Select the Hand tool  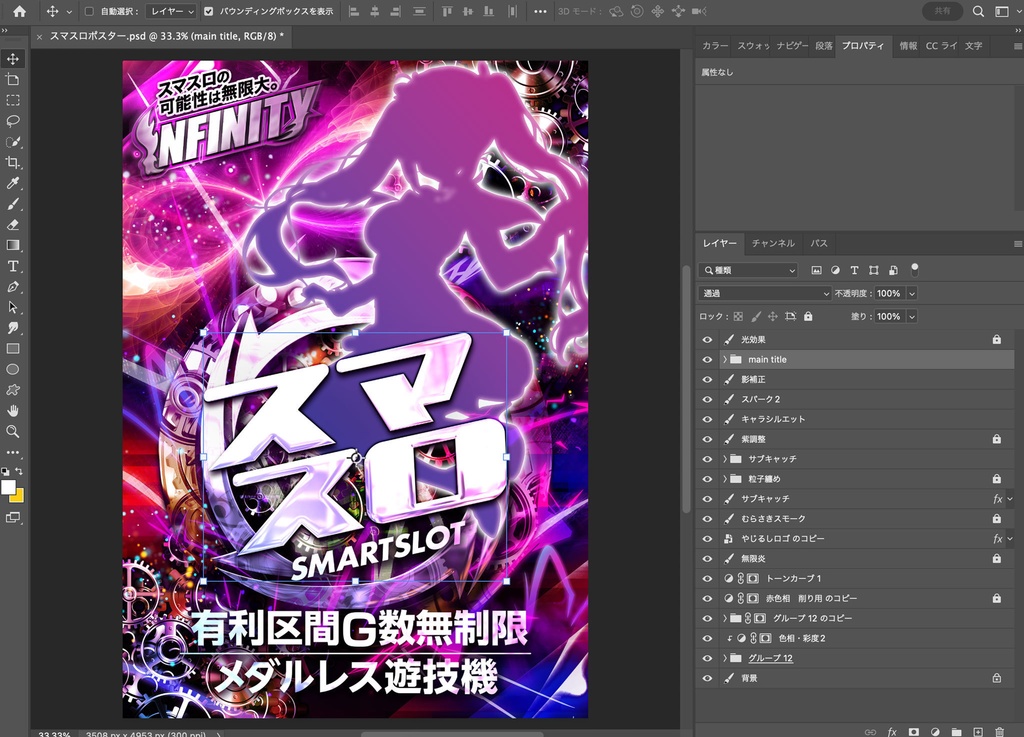click(x=13, y=411)
